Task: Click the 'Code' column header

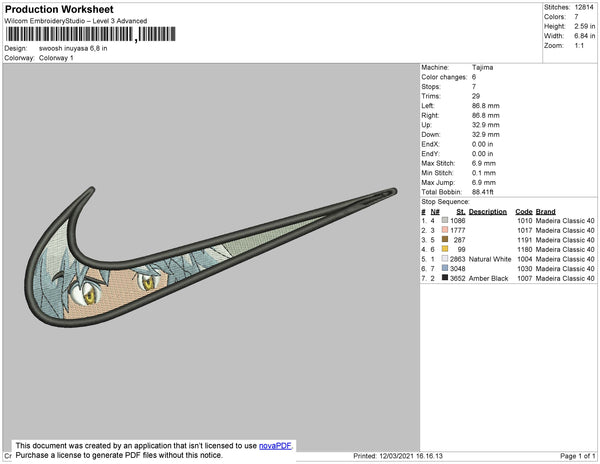Action: pos(524,212)
